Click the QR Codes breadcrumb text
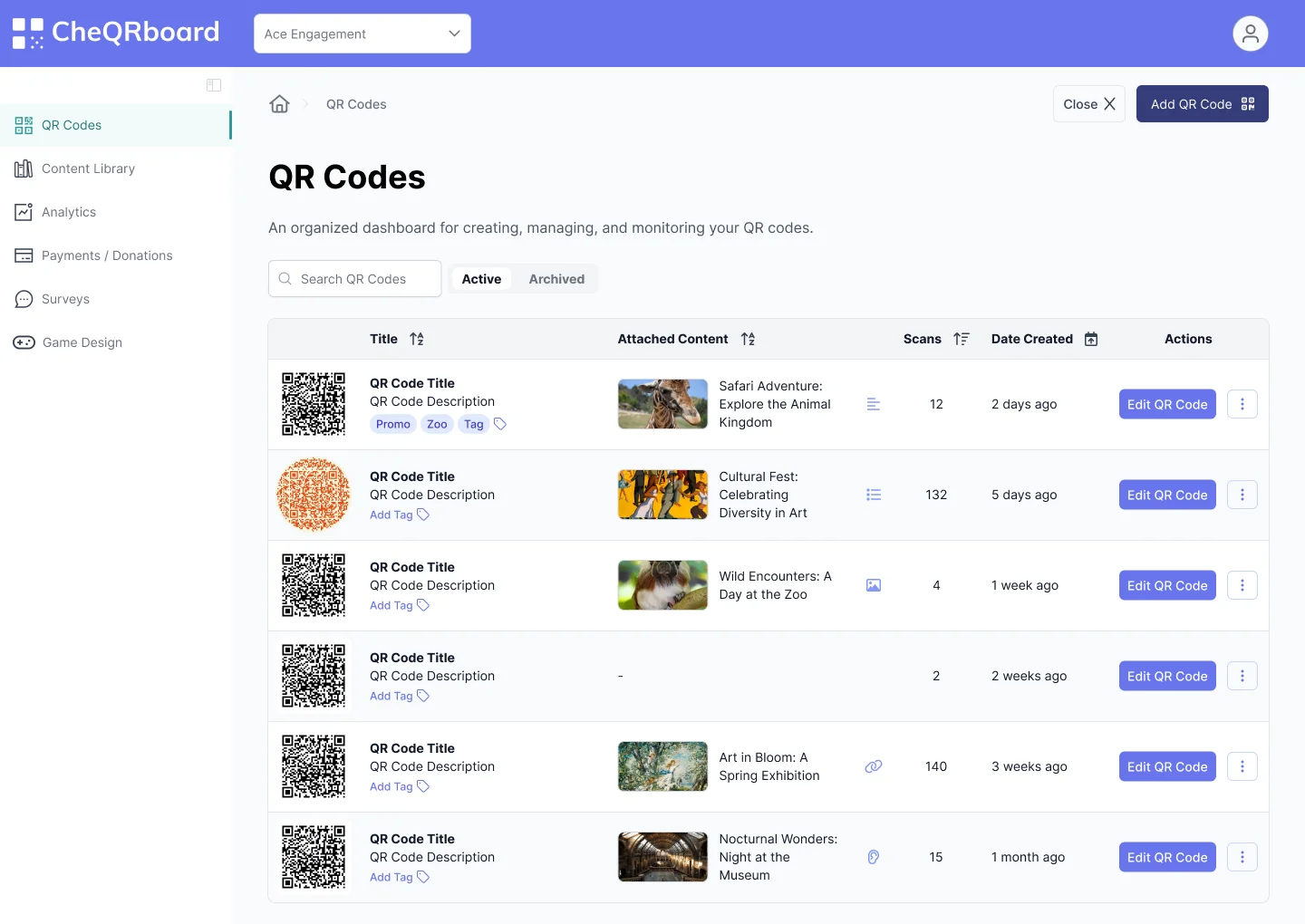Screen dimensions: 1305x924 pyautogui.click(x=356, y=104)
